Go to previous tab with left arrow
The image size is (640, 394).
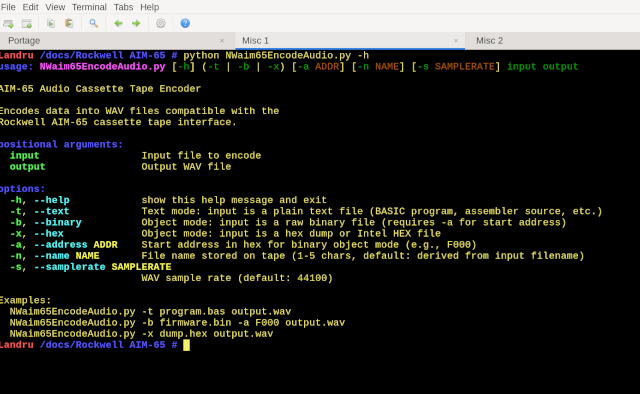(118, 24)
